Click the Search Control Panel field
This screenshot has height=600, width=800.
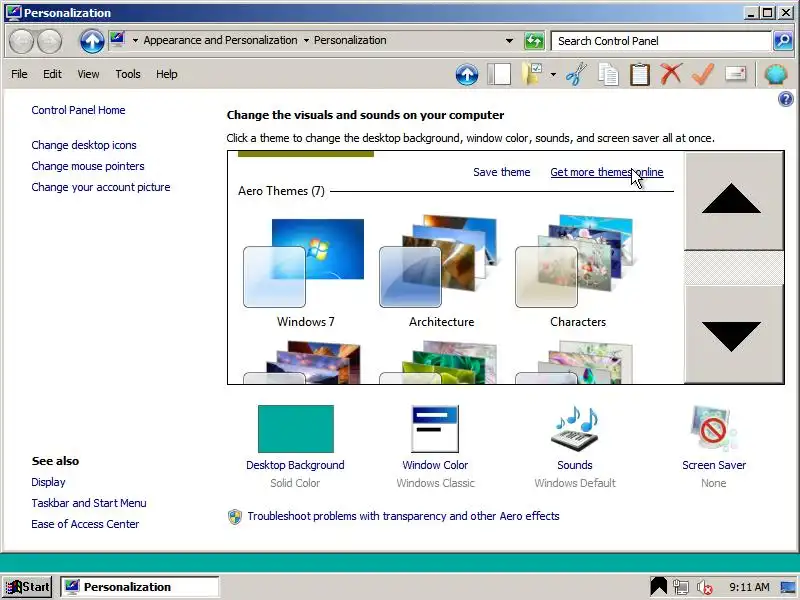pyautogui.click(x=661, y=41)
